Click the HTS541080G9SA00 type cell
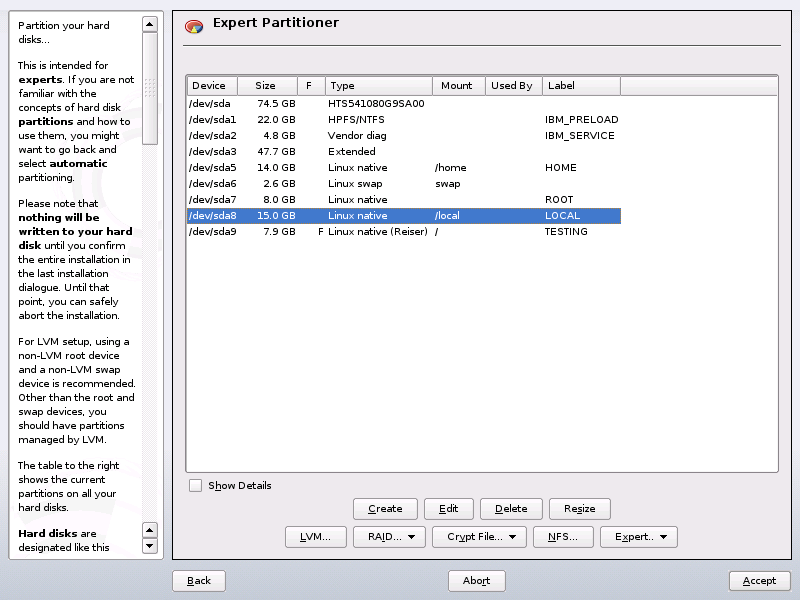 coord(376,104)
